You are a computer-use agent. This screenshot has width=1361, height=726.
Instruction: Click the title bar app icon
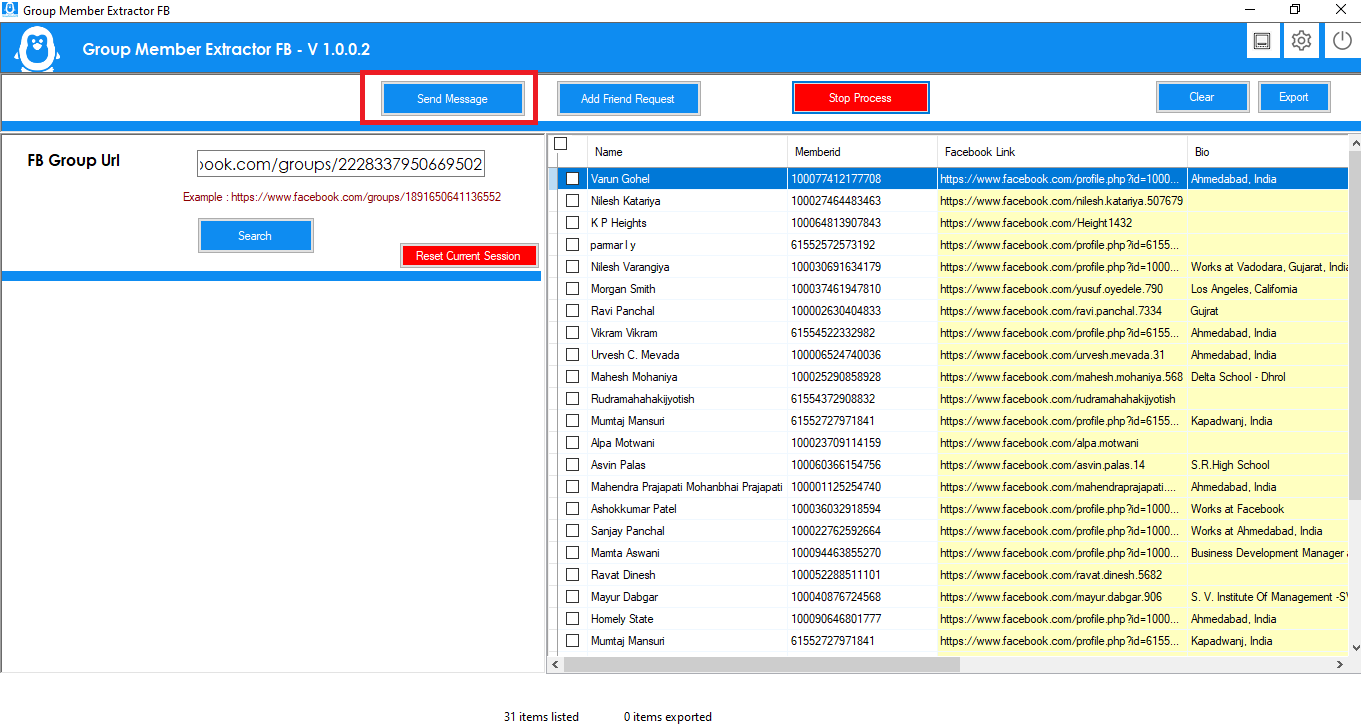pyautogui.click(x=8, y=10)
